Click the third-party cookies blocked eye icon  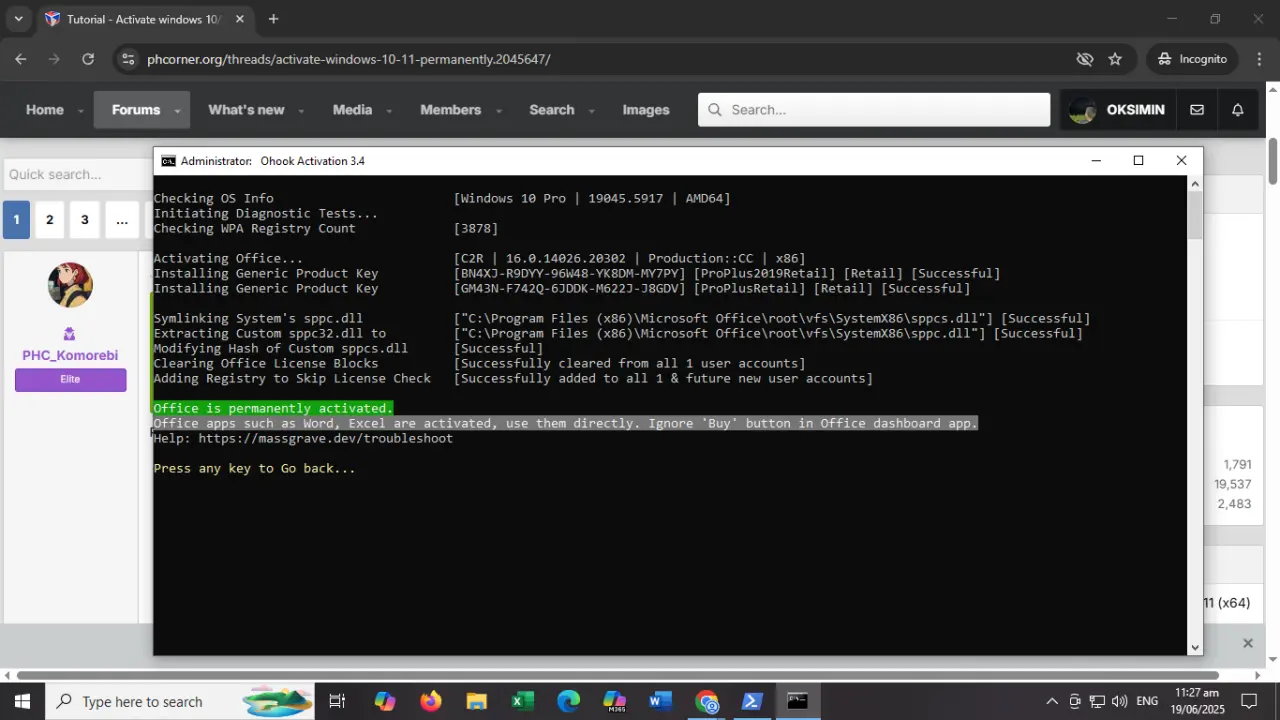point(1085,59)
